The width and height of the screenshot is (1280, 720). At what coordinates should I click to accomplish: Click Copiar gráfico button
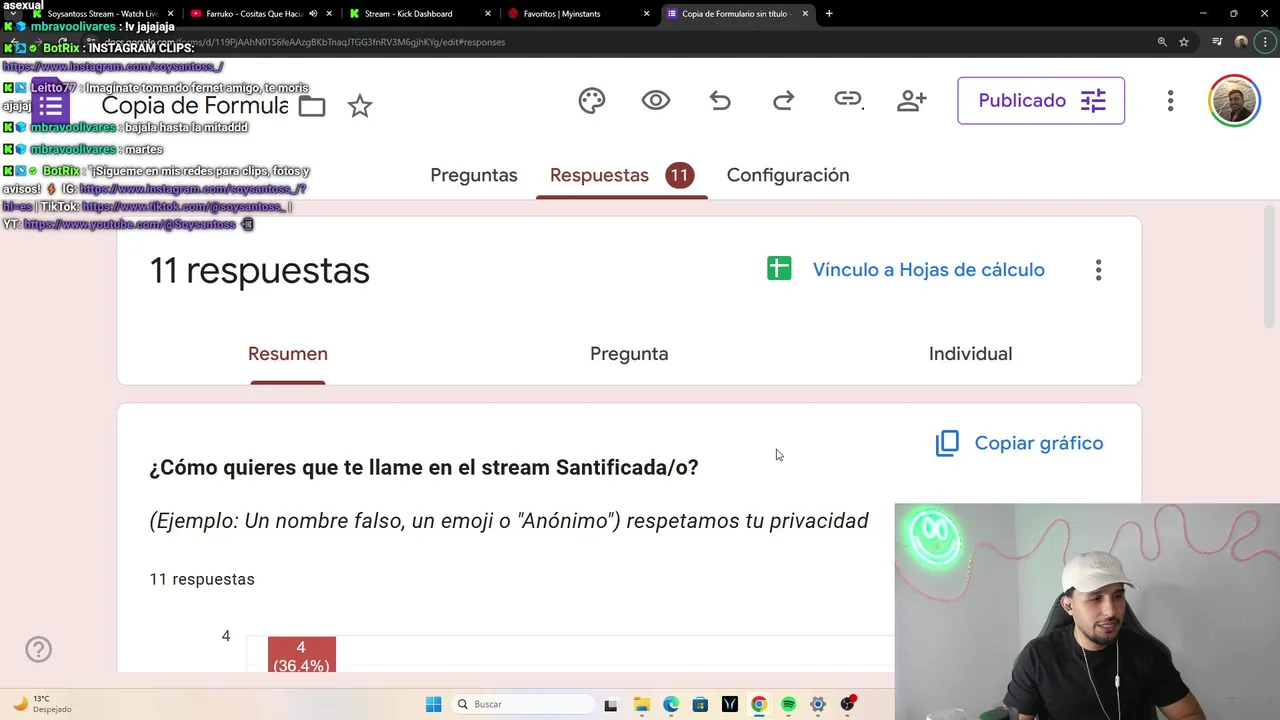click(x=1019, y=443)
